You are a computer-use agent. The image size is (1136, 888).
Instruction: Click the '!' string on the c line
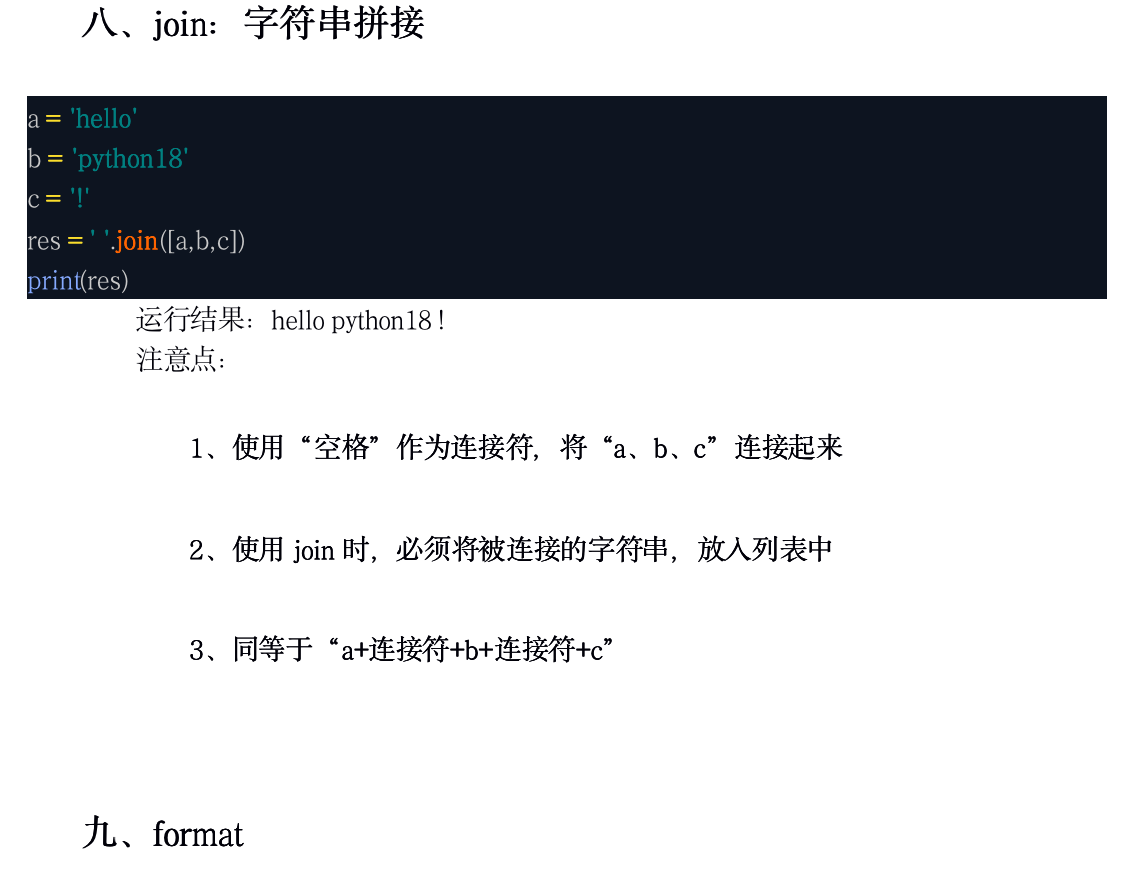(x=80, y=199)
